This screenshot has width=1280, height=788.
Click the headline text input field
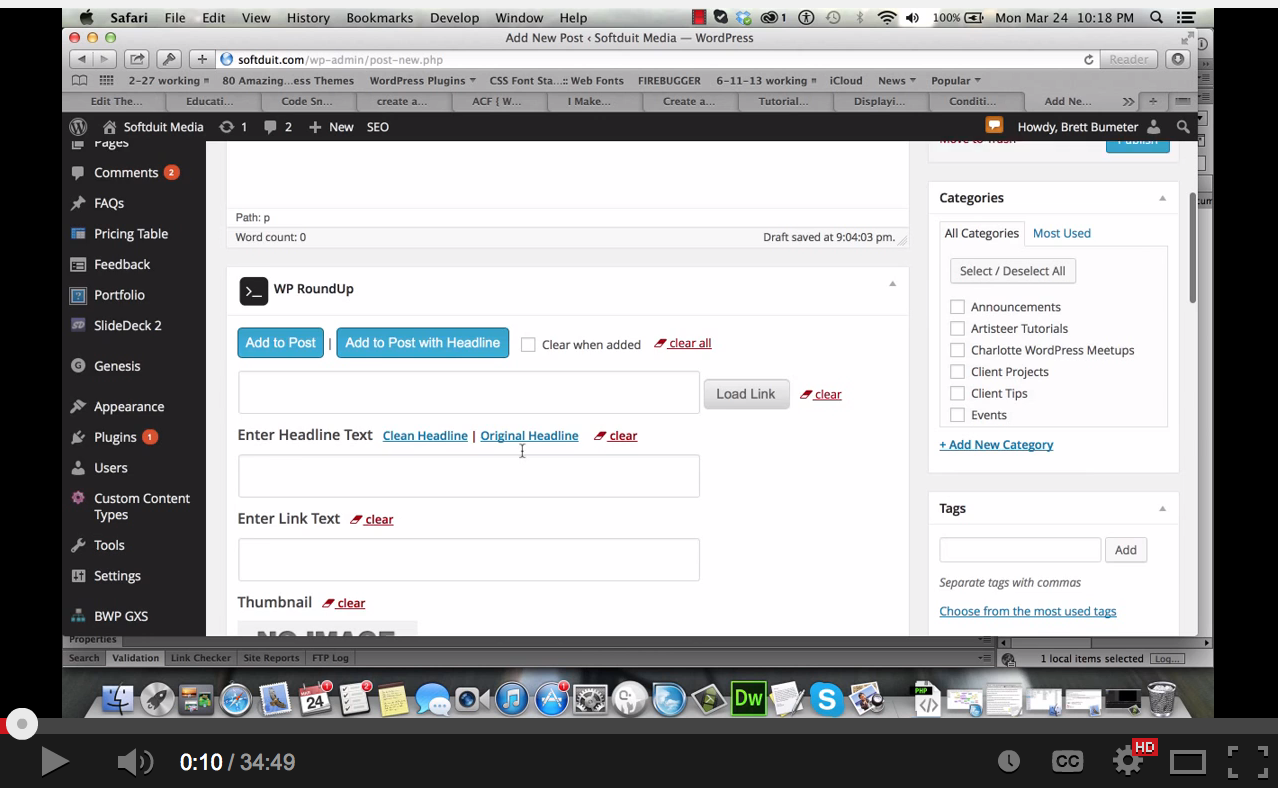point(469,476)
